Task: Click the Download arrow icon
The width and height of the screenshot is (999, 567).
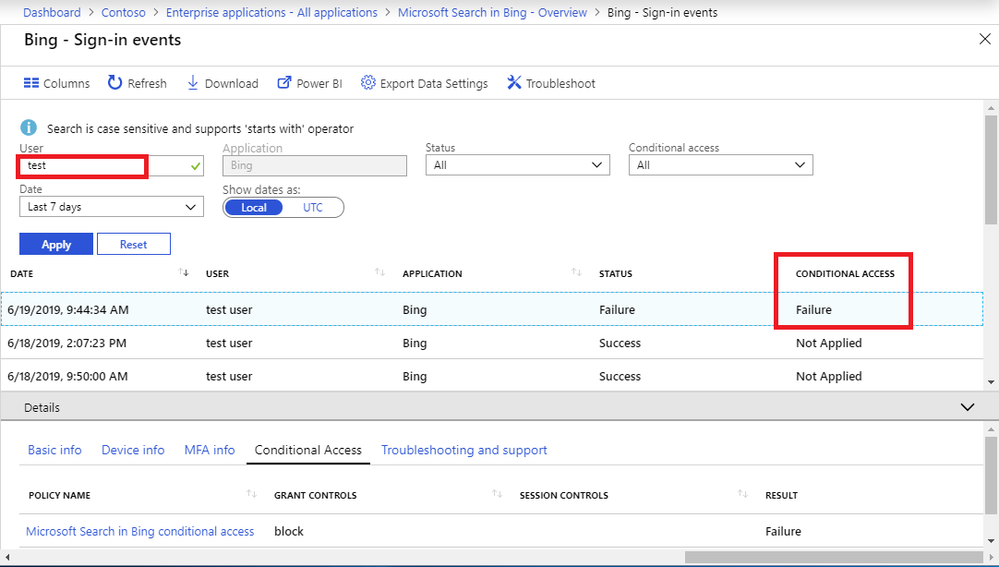Action: tap(192, 83)
